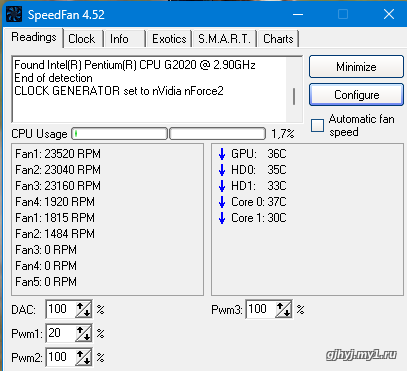Click the 'End of detection' log line
The width and height of the screenshot is (407, 371).
point(53,78)
